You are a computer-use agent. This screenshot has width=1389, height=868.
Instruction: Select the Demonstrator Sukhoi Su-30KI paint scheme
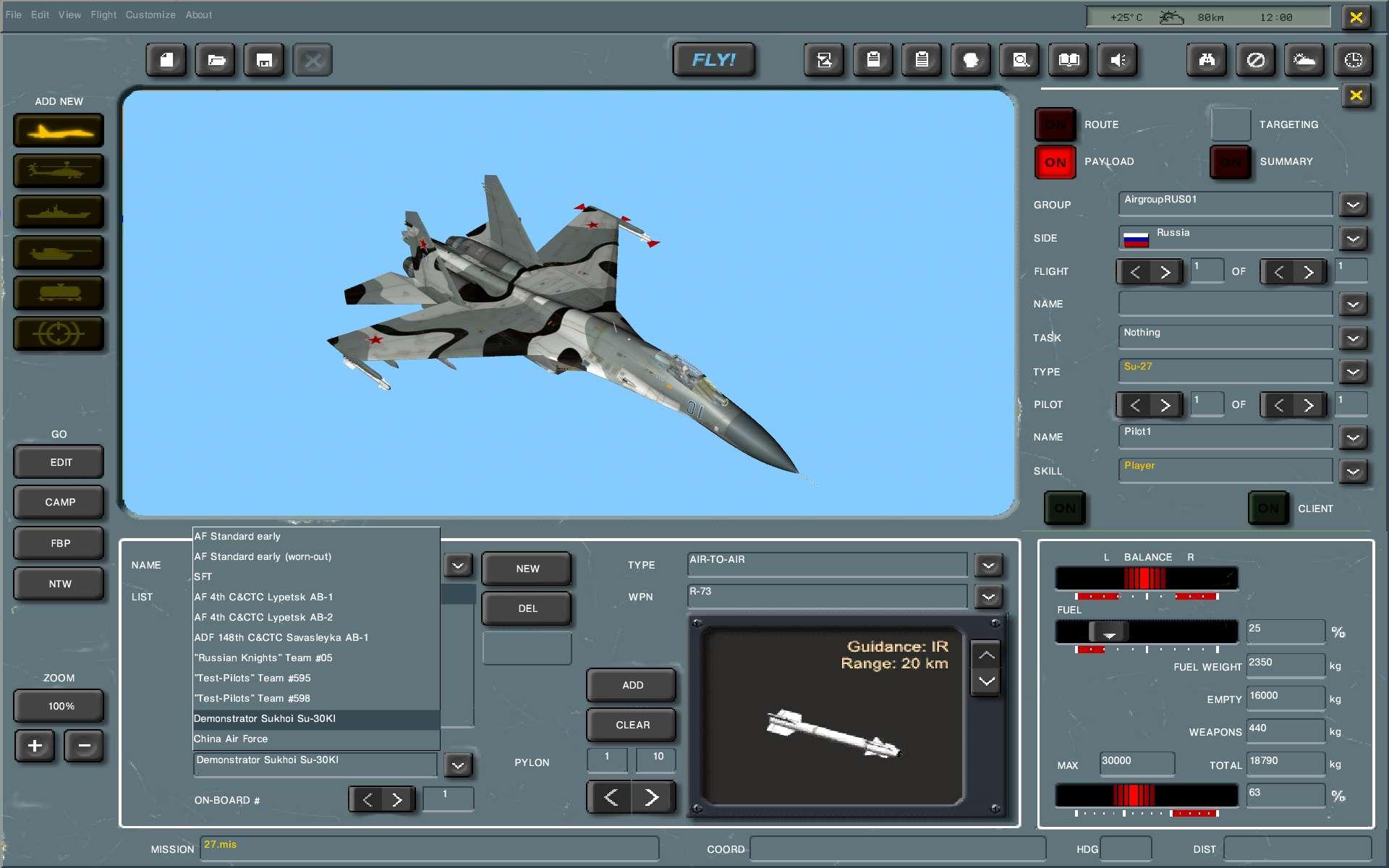pos(265,718)
